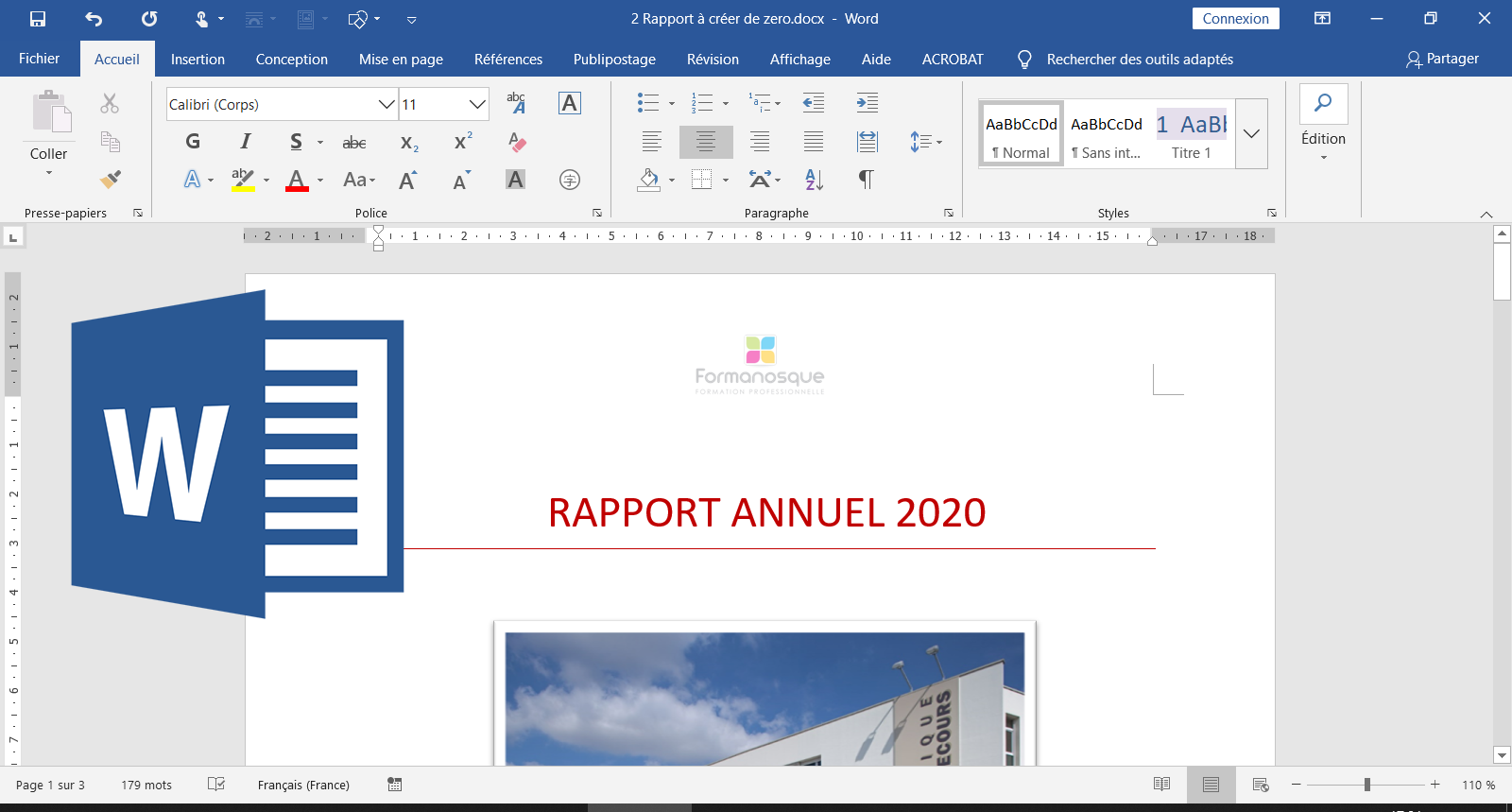Open the Paragraphe dialog launcher
Viewport: 1512px width, 812px height.
pos(949,213)
